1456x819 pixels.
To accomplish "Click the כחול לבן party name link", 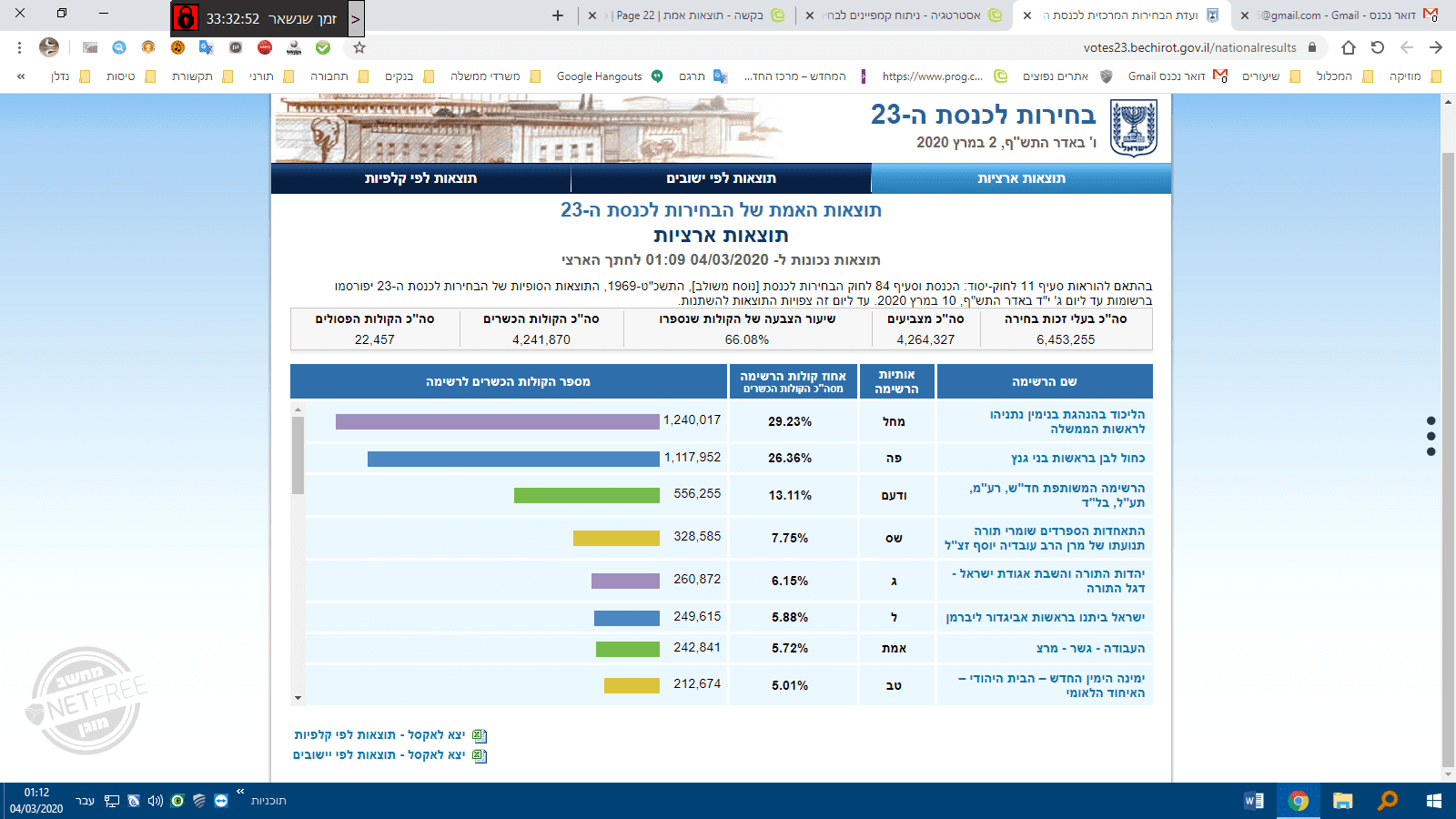I will [1077, 458].
